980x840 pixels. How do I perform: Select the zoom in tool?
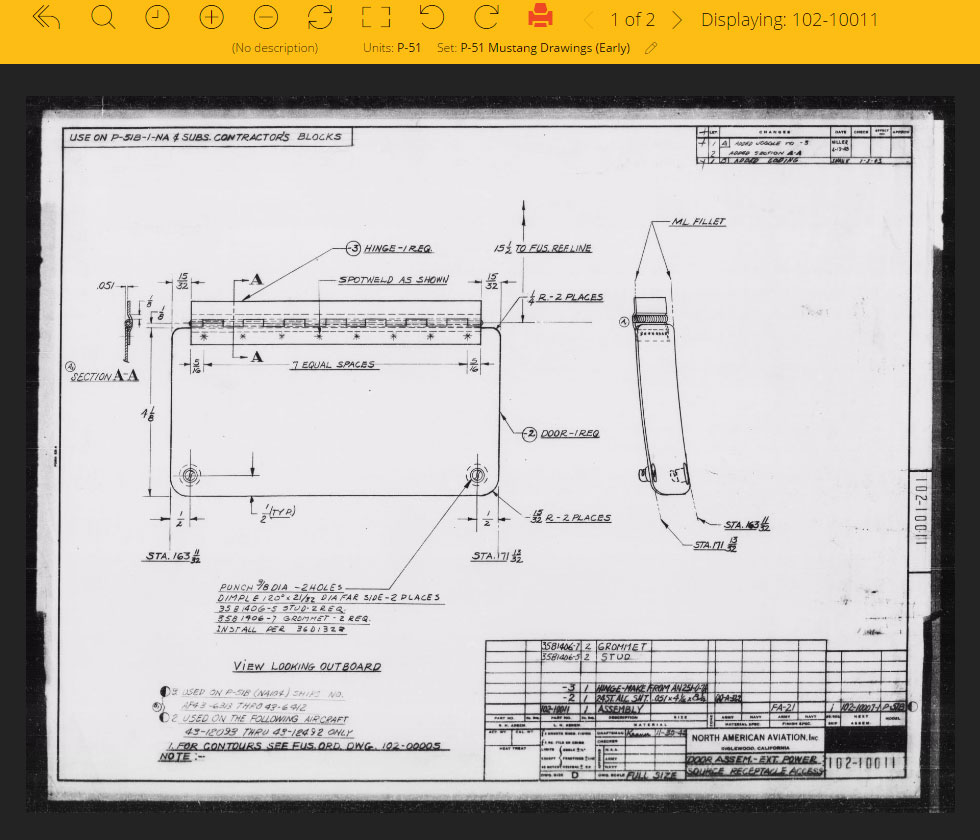click(x=211, y=18)
